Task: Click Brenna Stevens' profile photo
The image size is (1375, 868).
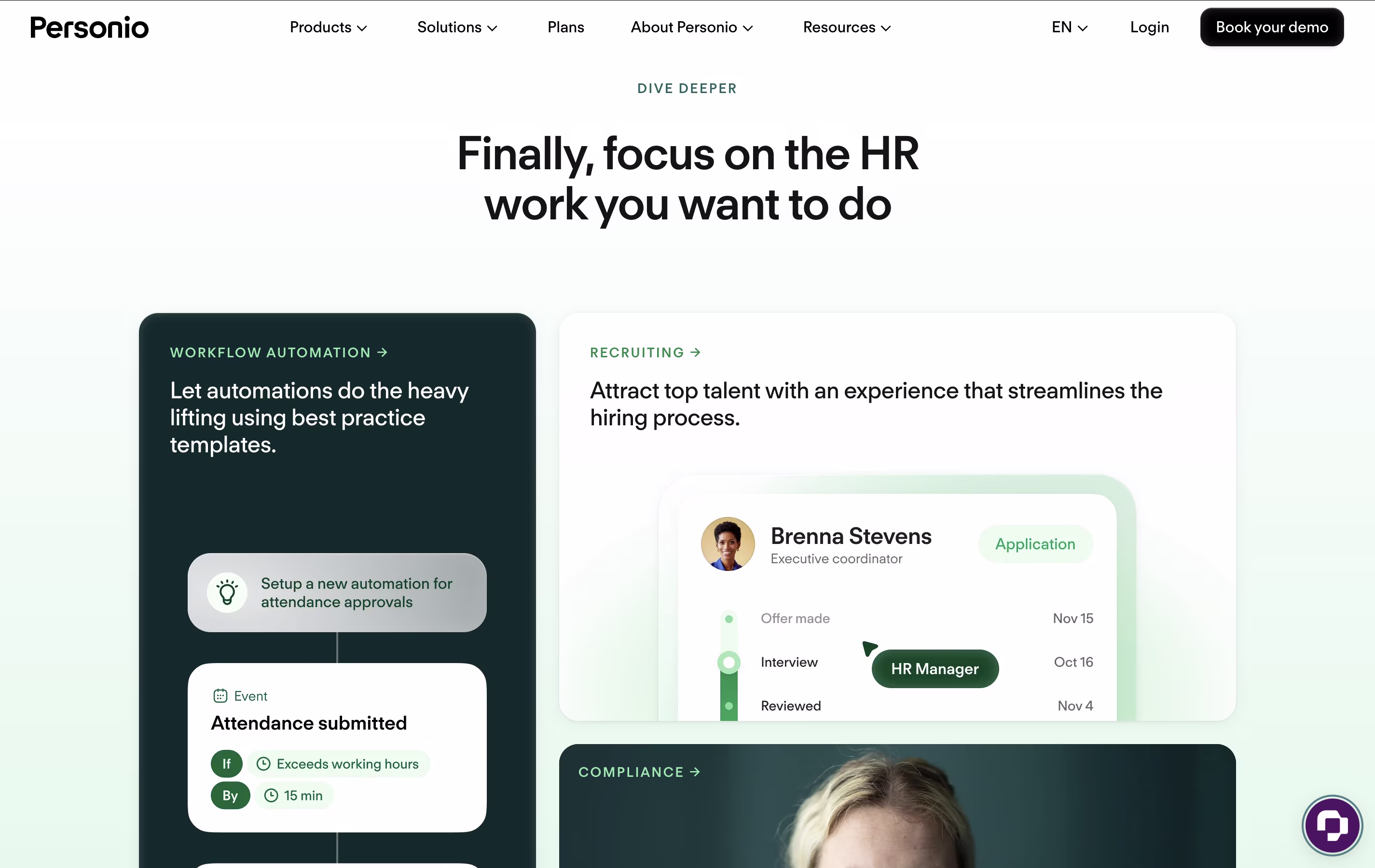Action: click(x=728, y=544)
